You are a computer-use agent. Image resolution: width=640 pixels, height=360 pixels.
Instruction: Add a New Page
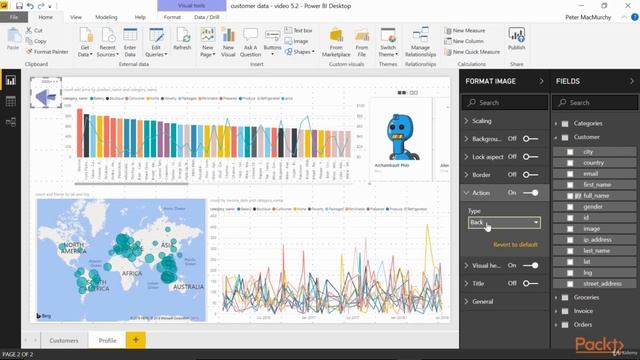click(207, 42)
